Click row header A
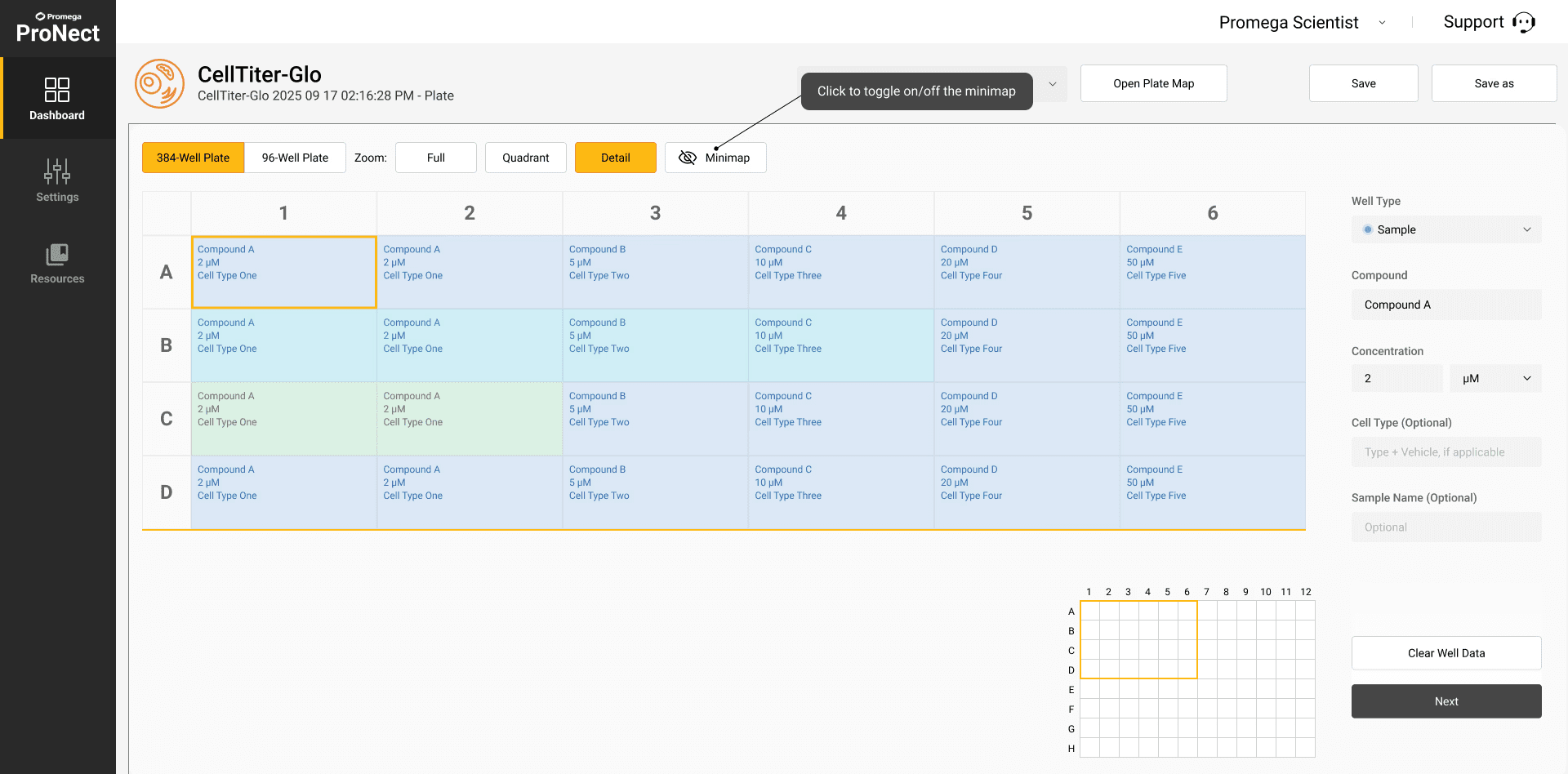 pos(167,272)
